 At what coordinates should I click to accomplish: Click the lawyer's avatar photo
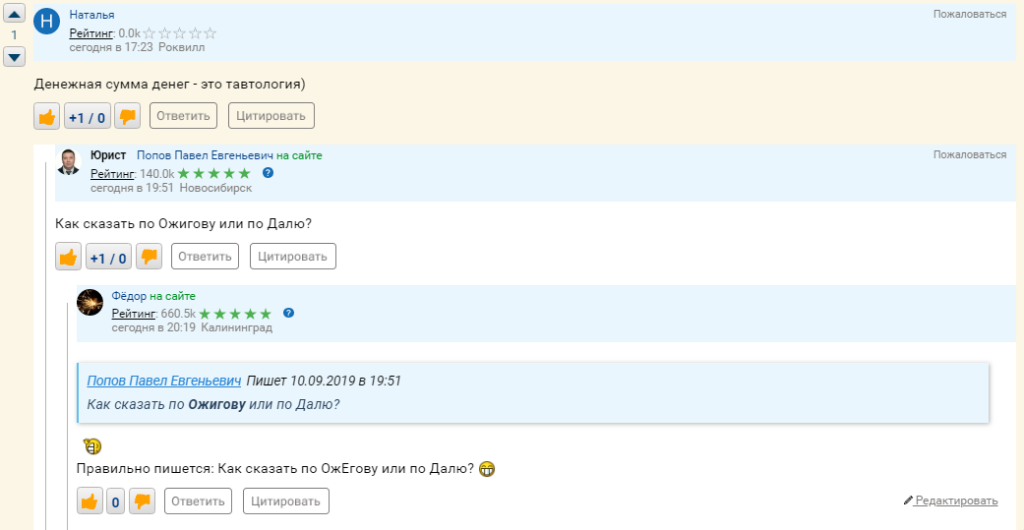68,162
